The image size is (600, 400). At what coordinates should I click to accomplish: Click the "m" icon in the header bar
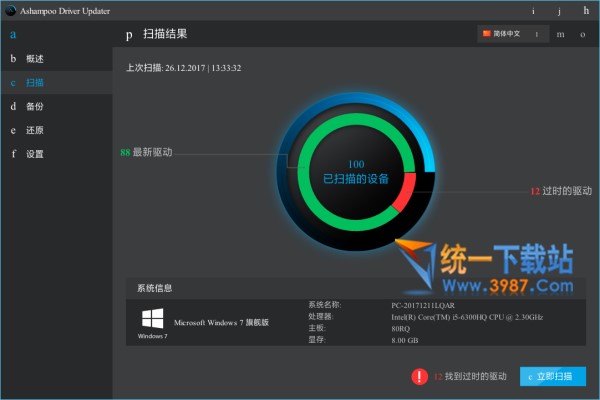[x=560, y=34]
